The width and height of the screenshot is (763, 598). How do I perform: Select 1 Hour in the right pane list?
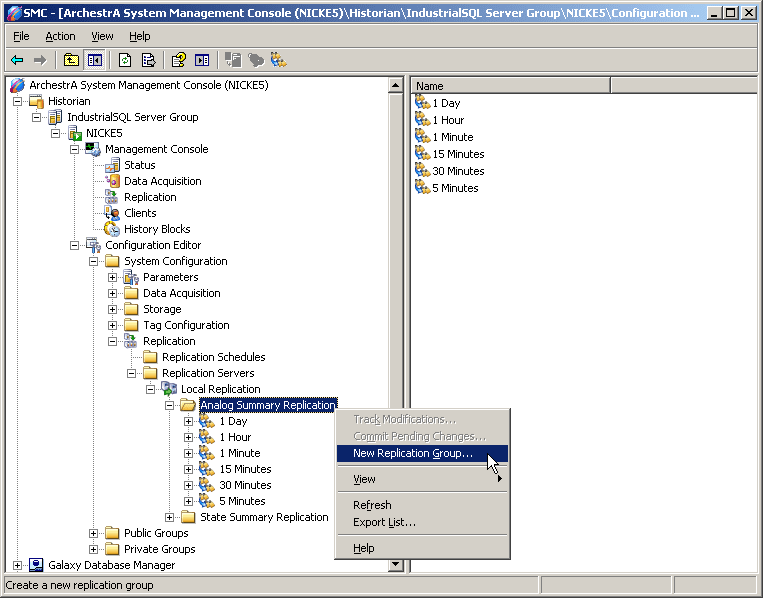pos(448,120)
